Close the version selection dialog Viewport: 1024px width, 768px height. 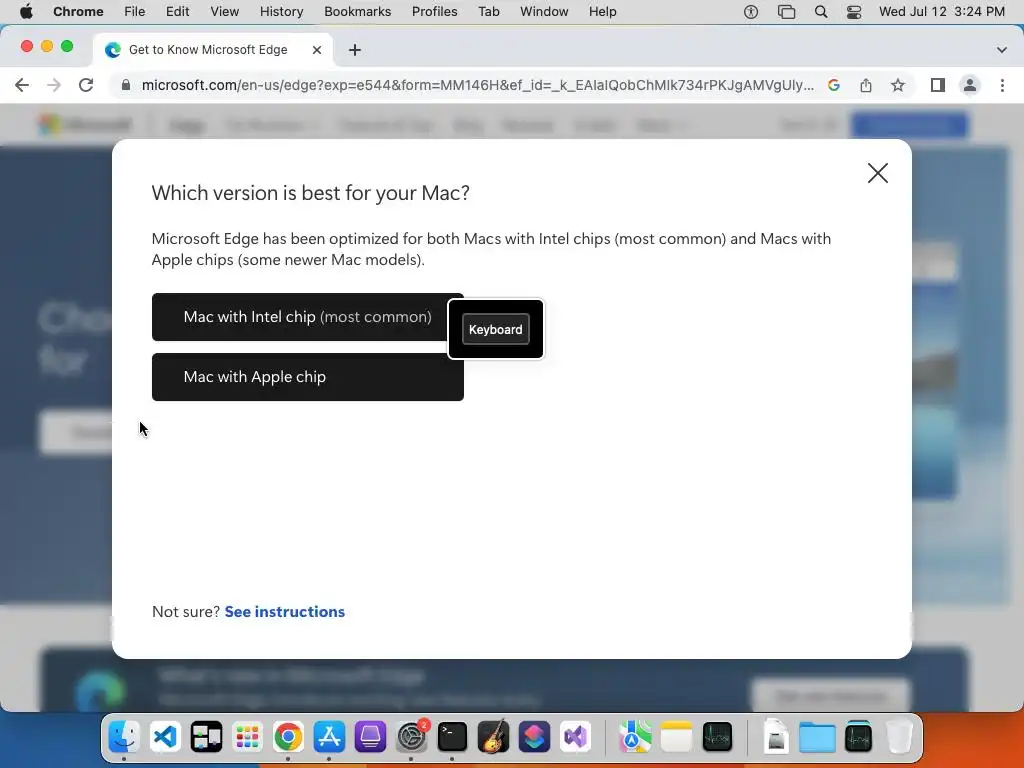click(x=878, y=173)
